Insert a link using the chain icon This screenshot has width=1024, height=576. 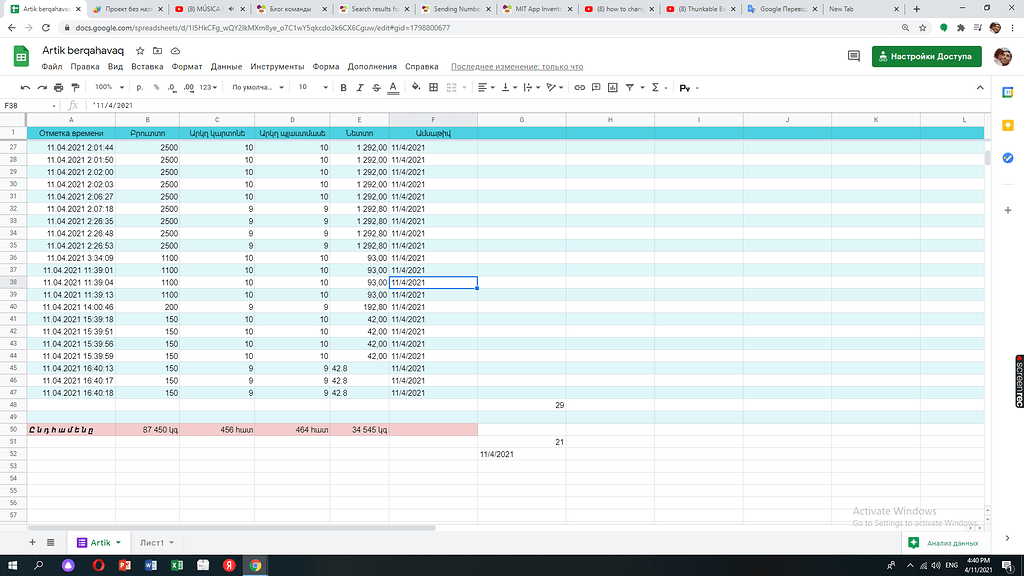579,88
